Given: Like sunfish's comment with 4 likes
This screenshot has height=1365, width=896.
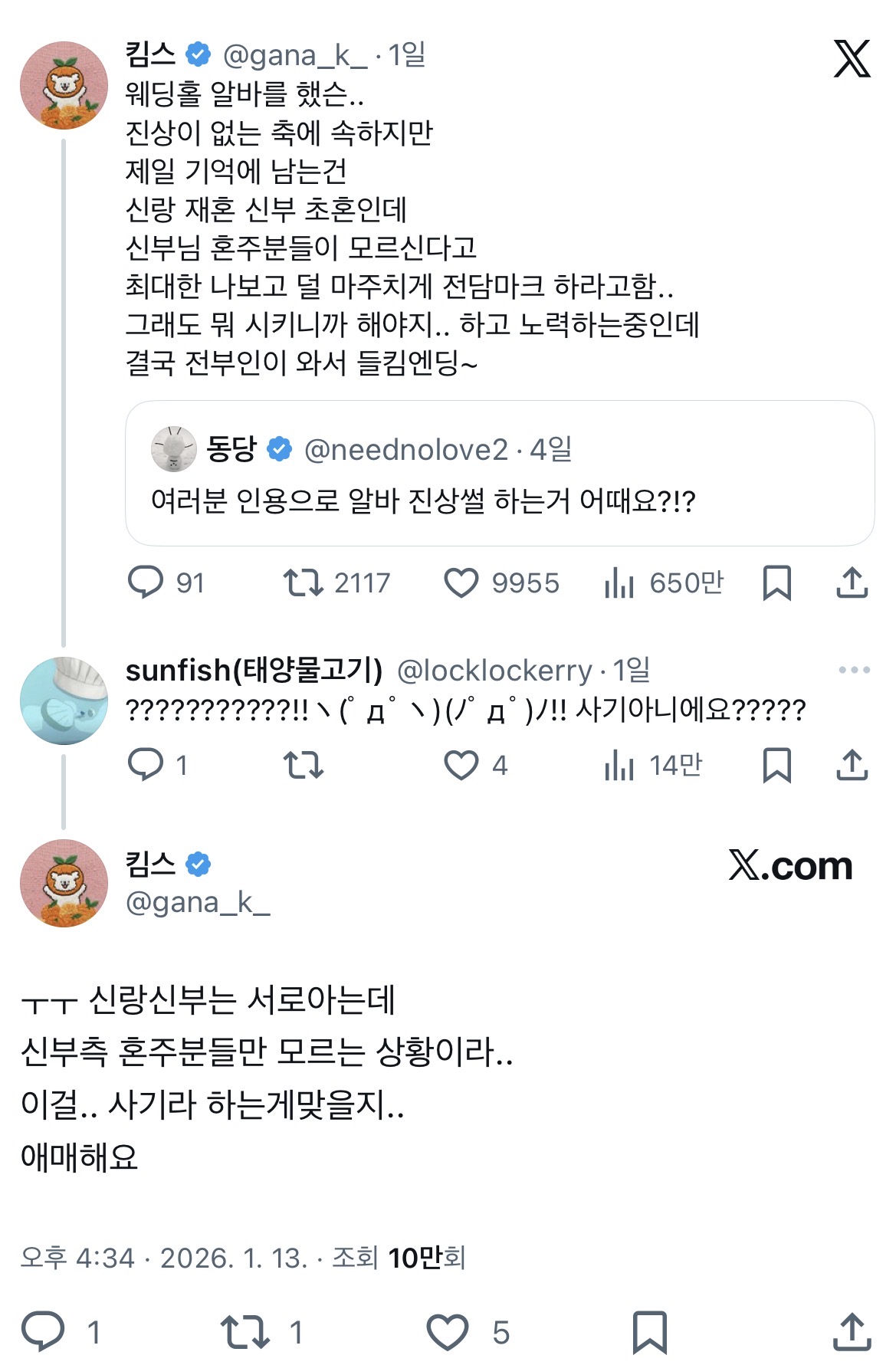Looking at the screenshot, I should point(461,765).
